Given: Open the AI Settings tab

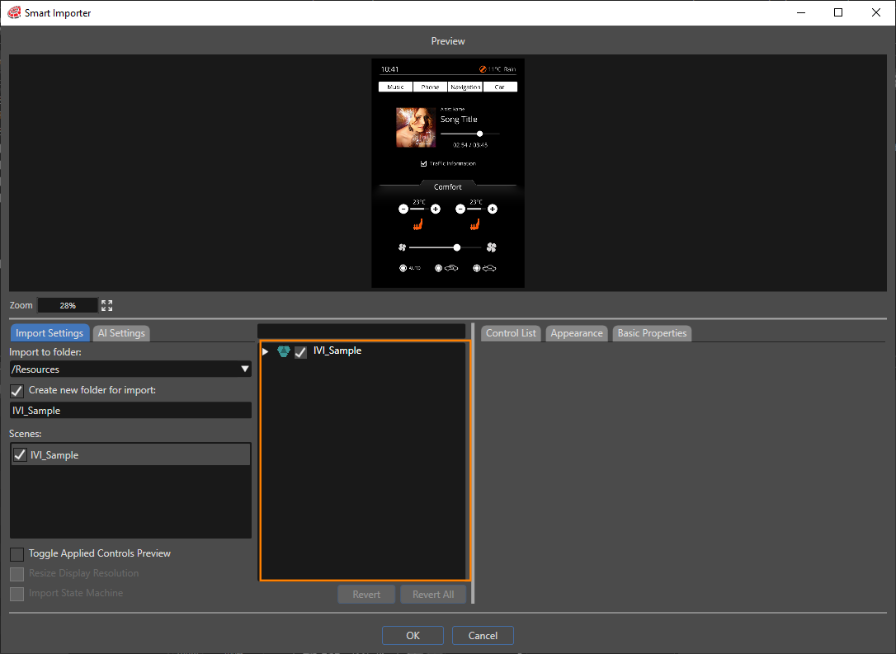Looking at the screenshot, I should pyautogui.click(x=121, y=333).
